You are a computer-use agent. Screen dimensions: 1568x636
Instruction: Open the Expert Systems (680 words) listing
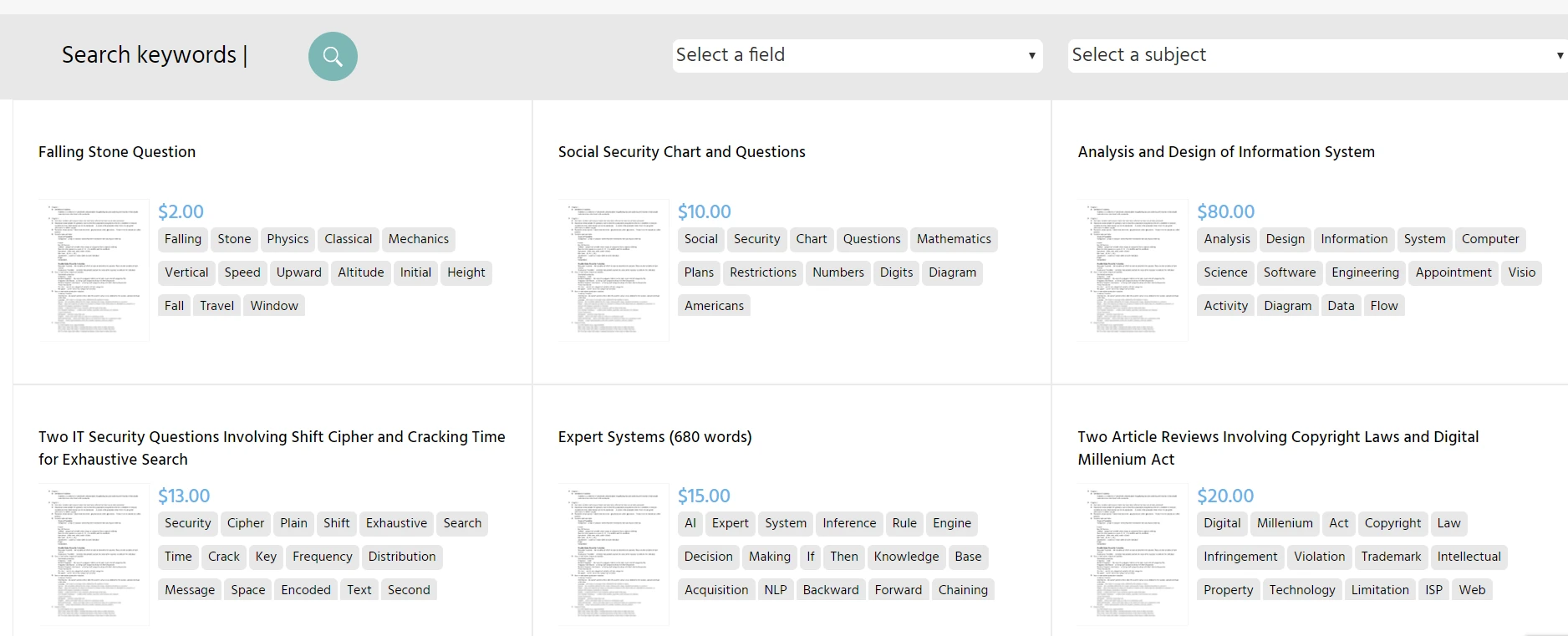(x=654, y=437)
